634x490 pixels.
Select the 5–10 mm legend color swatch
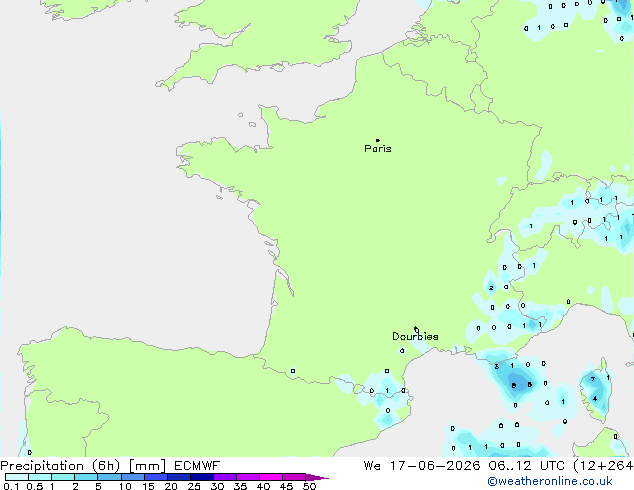(x=109, y=477)
